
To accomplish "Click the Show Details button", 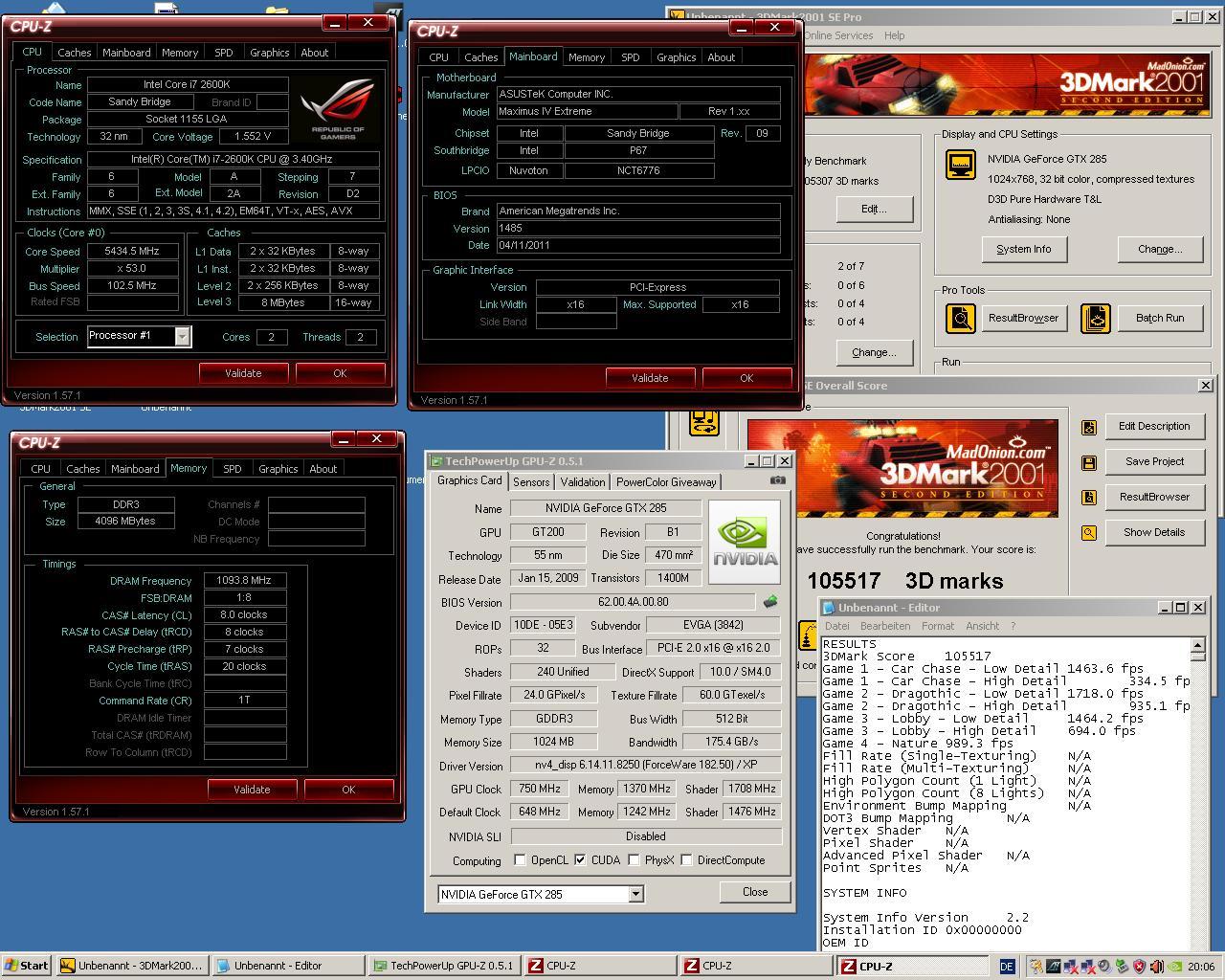I will click(1154, 532).
